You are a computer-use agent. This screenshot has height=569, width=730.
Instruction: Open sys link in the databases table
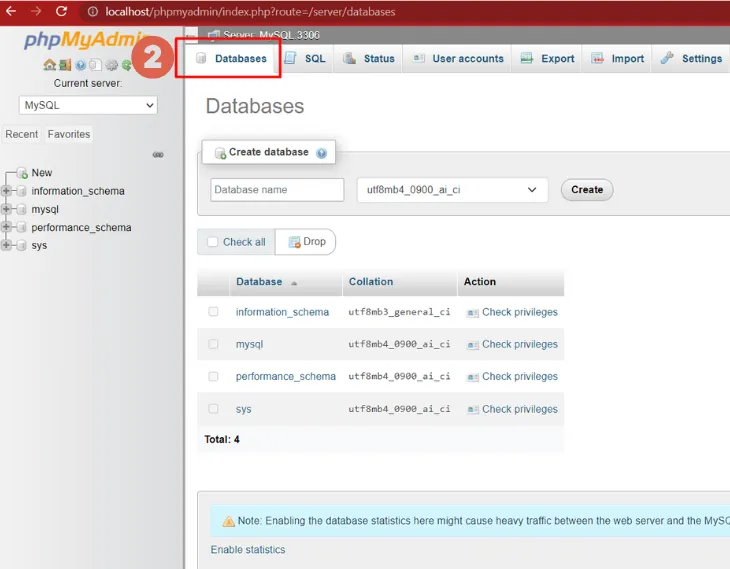[243, 409]
